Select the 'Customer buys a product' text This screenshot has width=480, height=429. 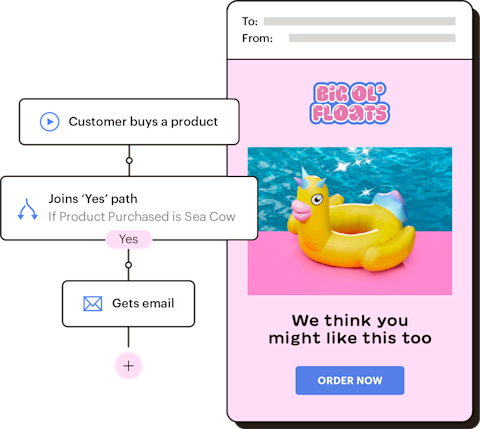click(x=143, y=122)
